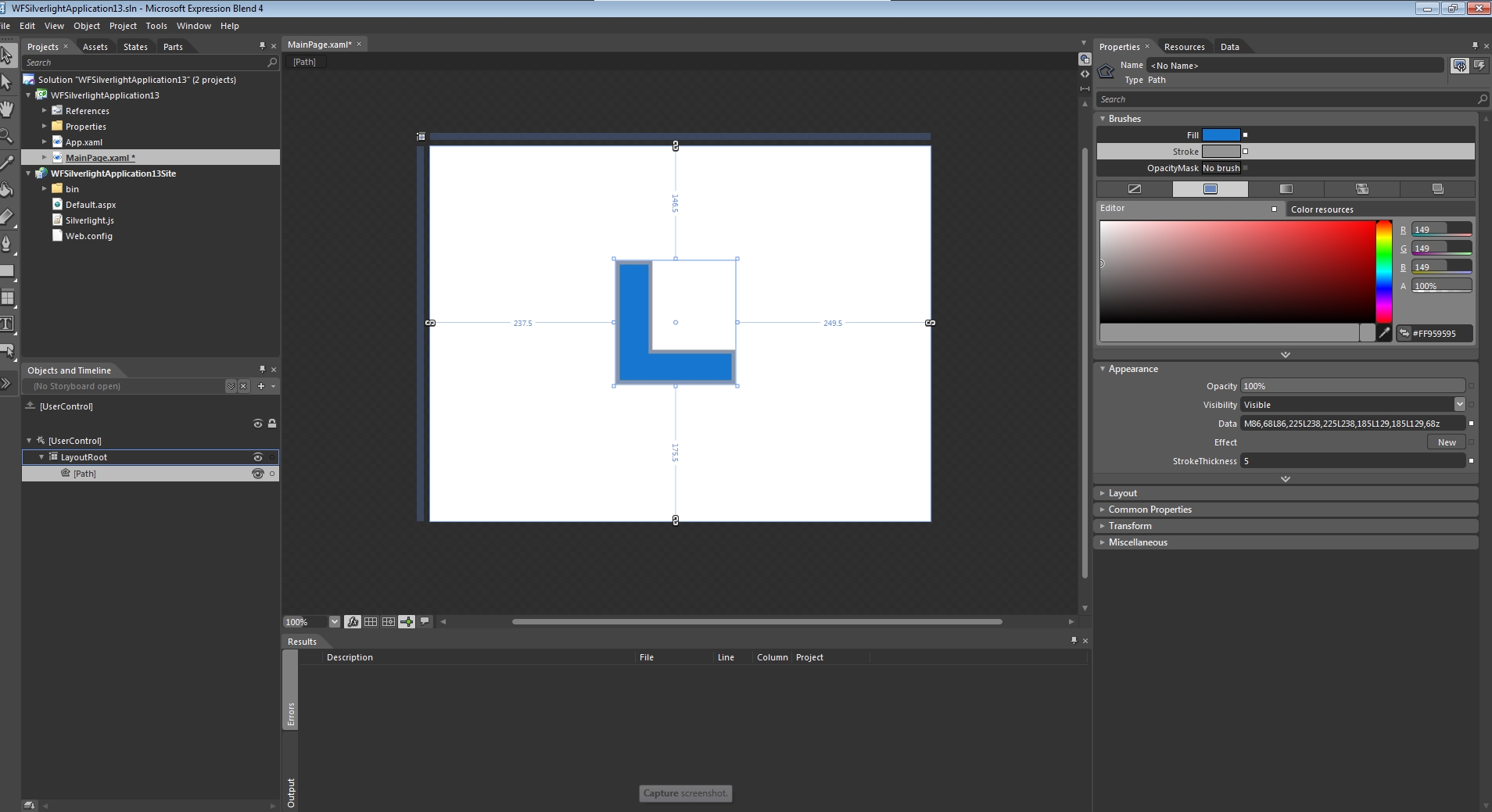Activate the Paint Bucket tool
This screenshot has height=812, width=1492.
click(6, 189)
